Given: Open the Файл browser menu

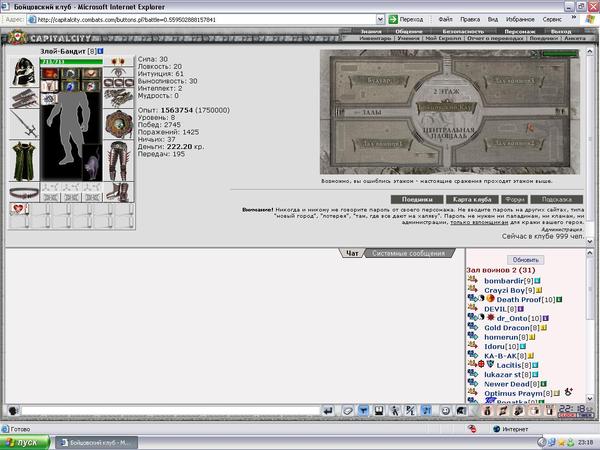Looking at the screenshot, I should 445,19.
